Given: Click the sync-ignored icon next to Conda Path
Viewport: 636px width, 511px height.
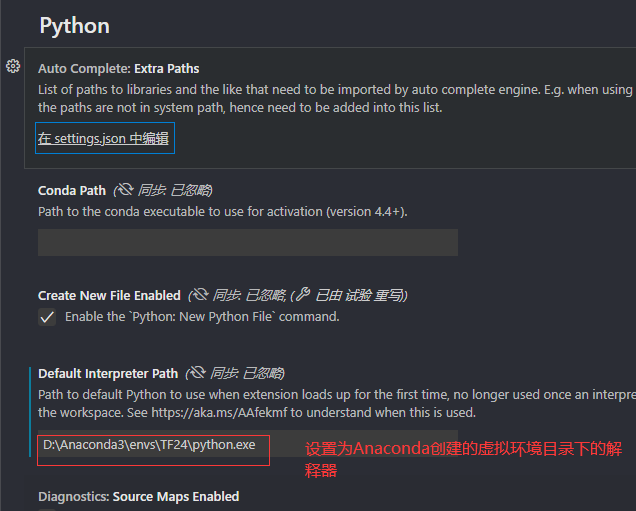Looking at the screenshot, I should coord(125,189).
